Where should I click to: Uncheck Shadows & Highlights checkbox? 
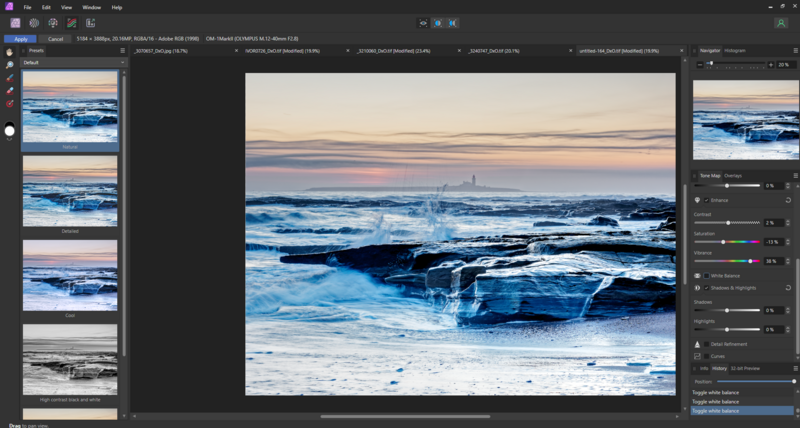(707, 288)
